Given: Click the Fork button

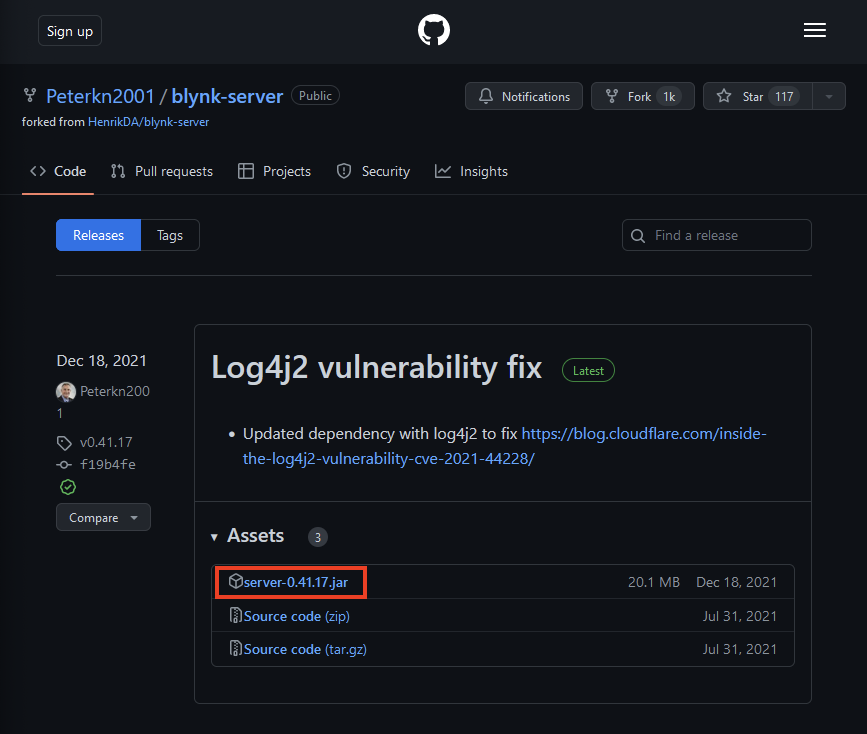Looking at the screenshot, I should [643, 96].
